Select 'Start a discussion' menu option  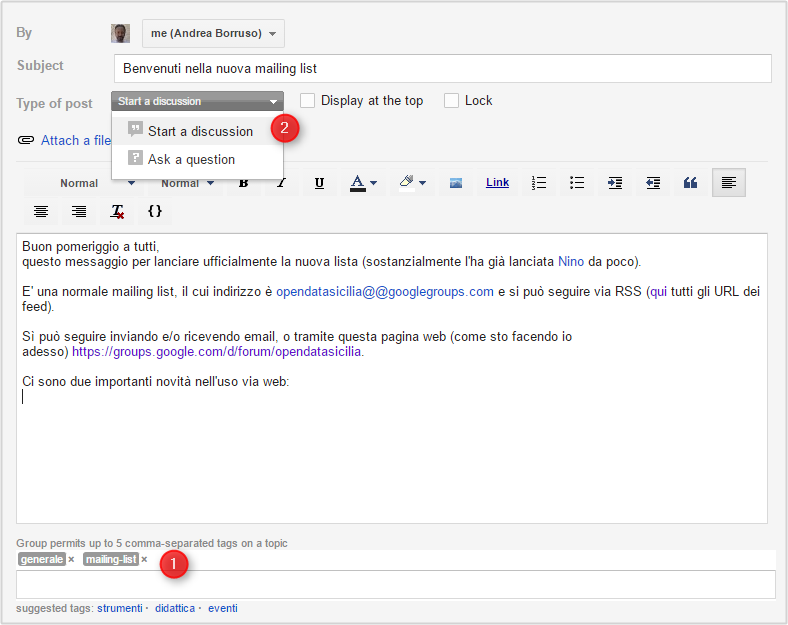click(x=200, y=131)
